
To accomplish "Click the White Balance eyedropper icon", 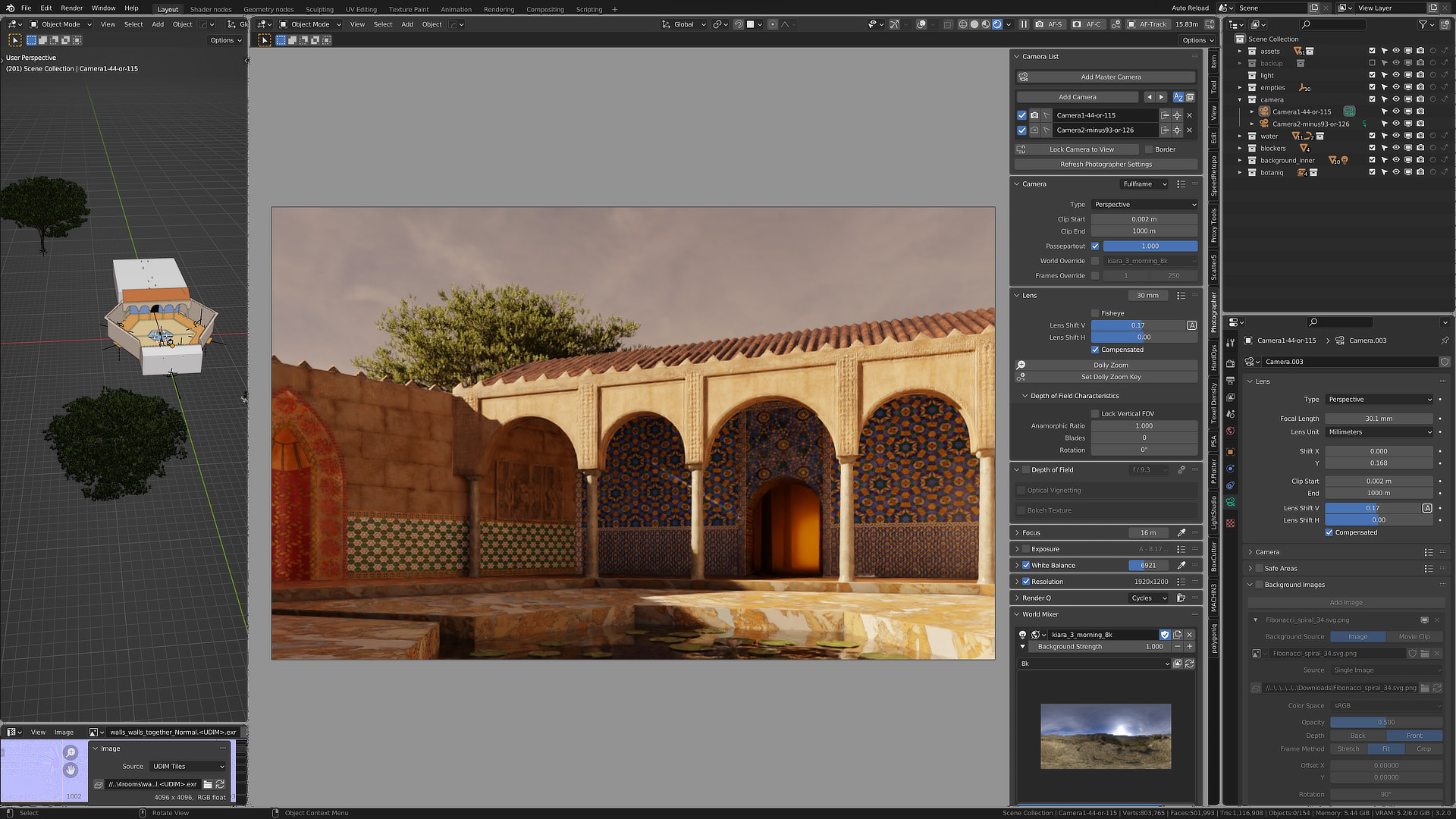I will tap(1181, 566).
